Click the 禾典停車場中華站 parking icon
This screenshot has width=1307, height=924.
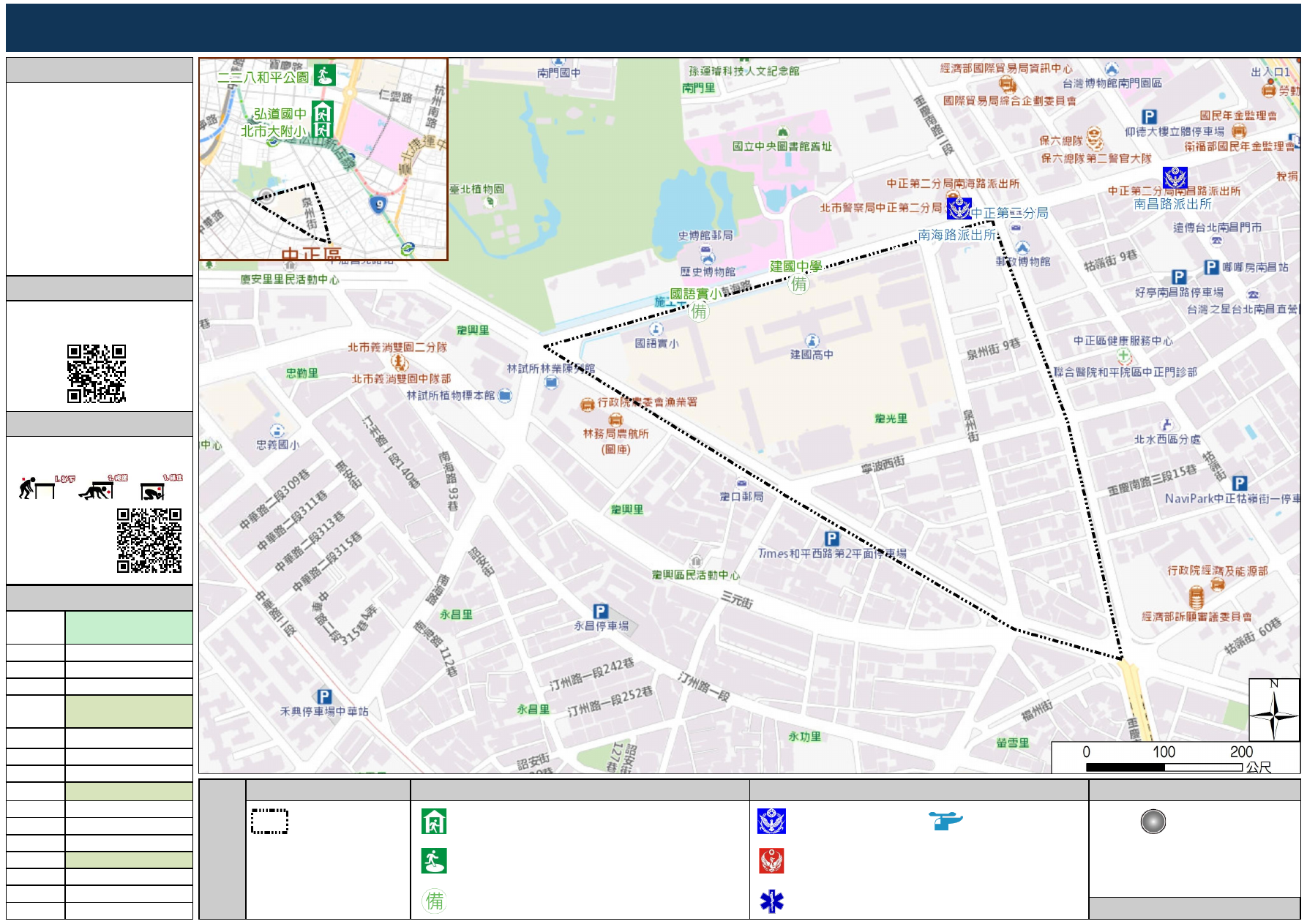[x=324, y=696]
